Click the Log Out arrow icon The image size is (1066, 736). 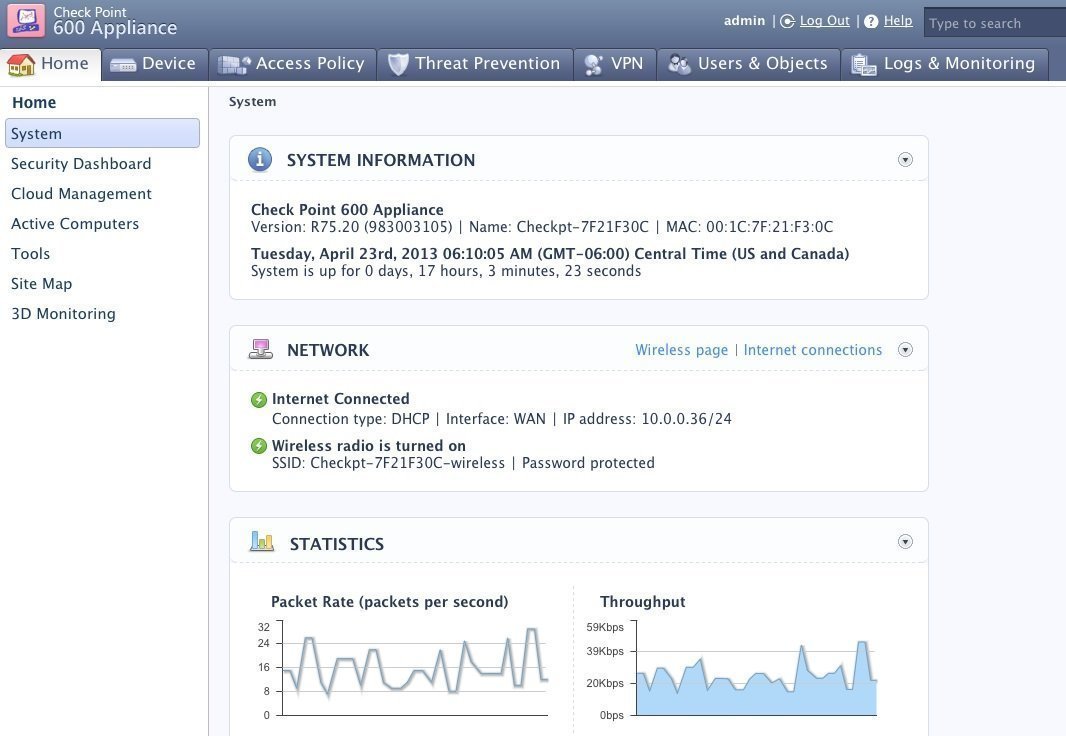[788, 21]
